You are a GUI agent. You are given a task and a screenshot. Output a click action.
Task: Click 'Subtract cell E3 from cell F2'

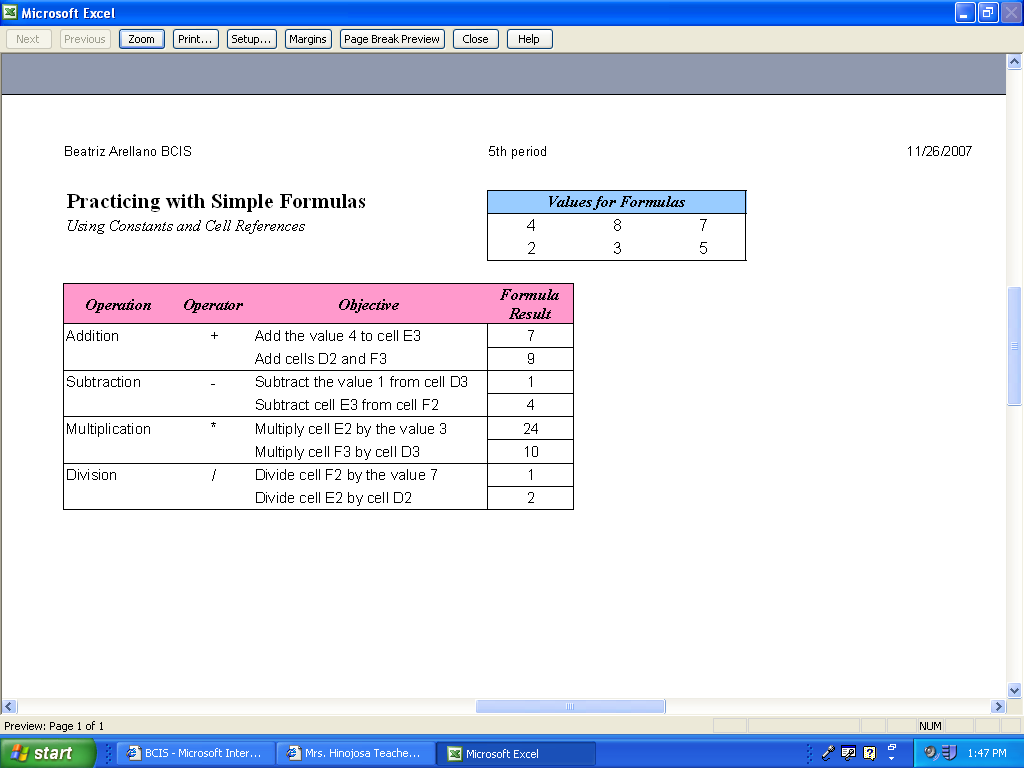(x=347, y=405)
